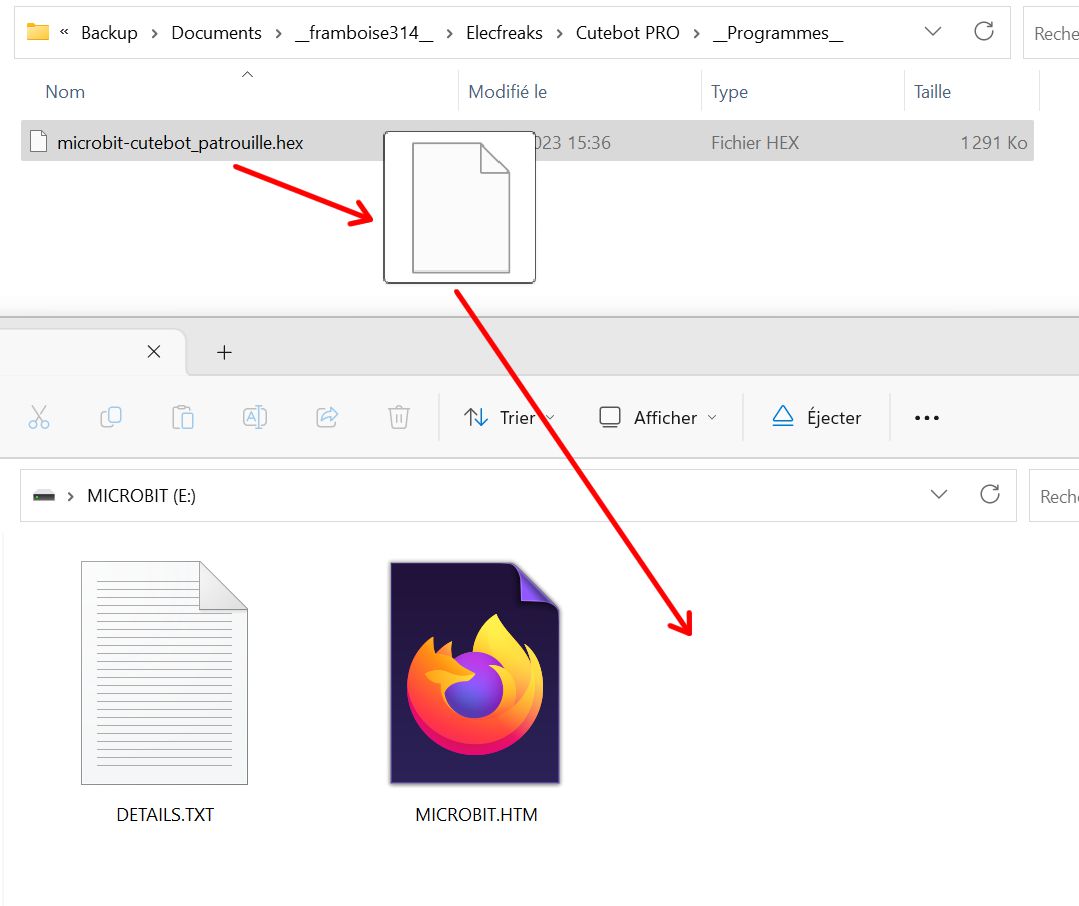Click the search box in MICROBIT window
The height and width of the screenshot is (906, 1079).
[1054, 496]
